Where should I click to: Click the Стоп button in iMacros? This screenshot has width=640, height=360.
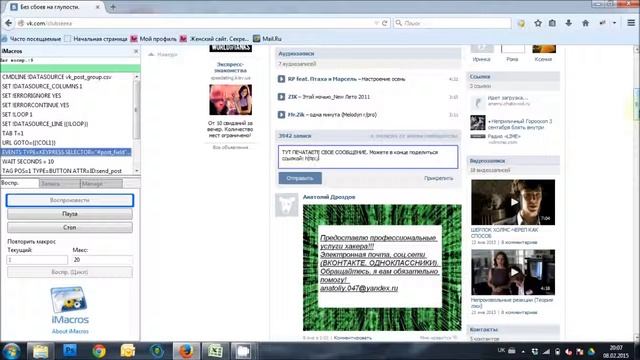coord(70,227)
